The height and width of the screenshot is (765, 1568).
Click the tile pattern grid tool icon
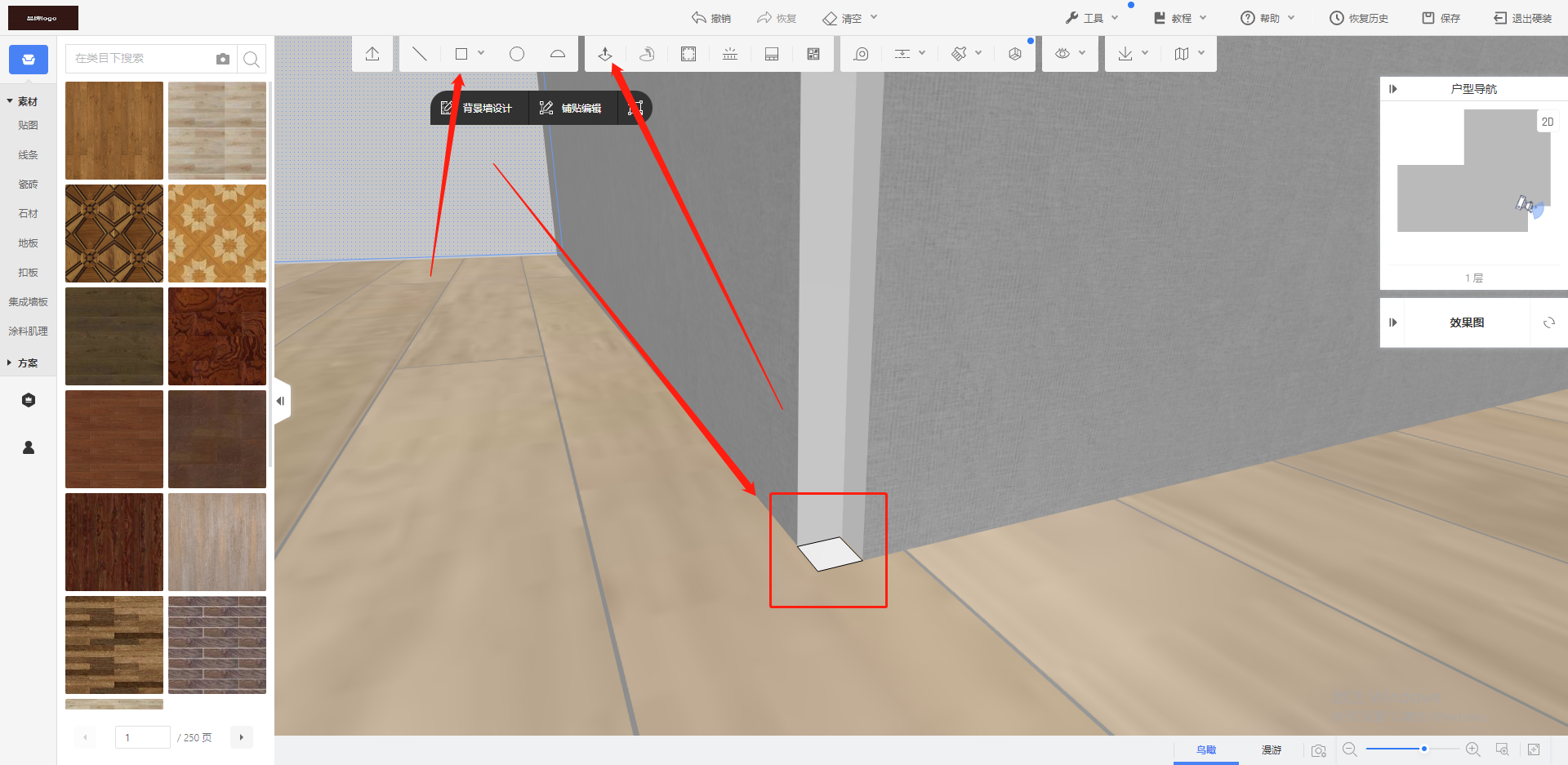[x=813, y=54]
